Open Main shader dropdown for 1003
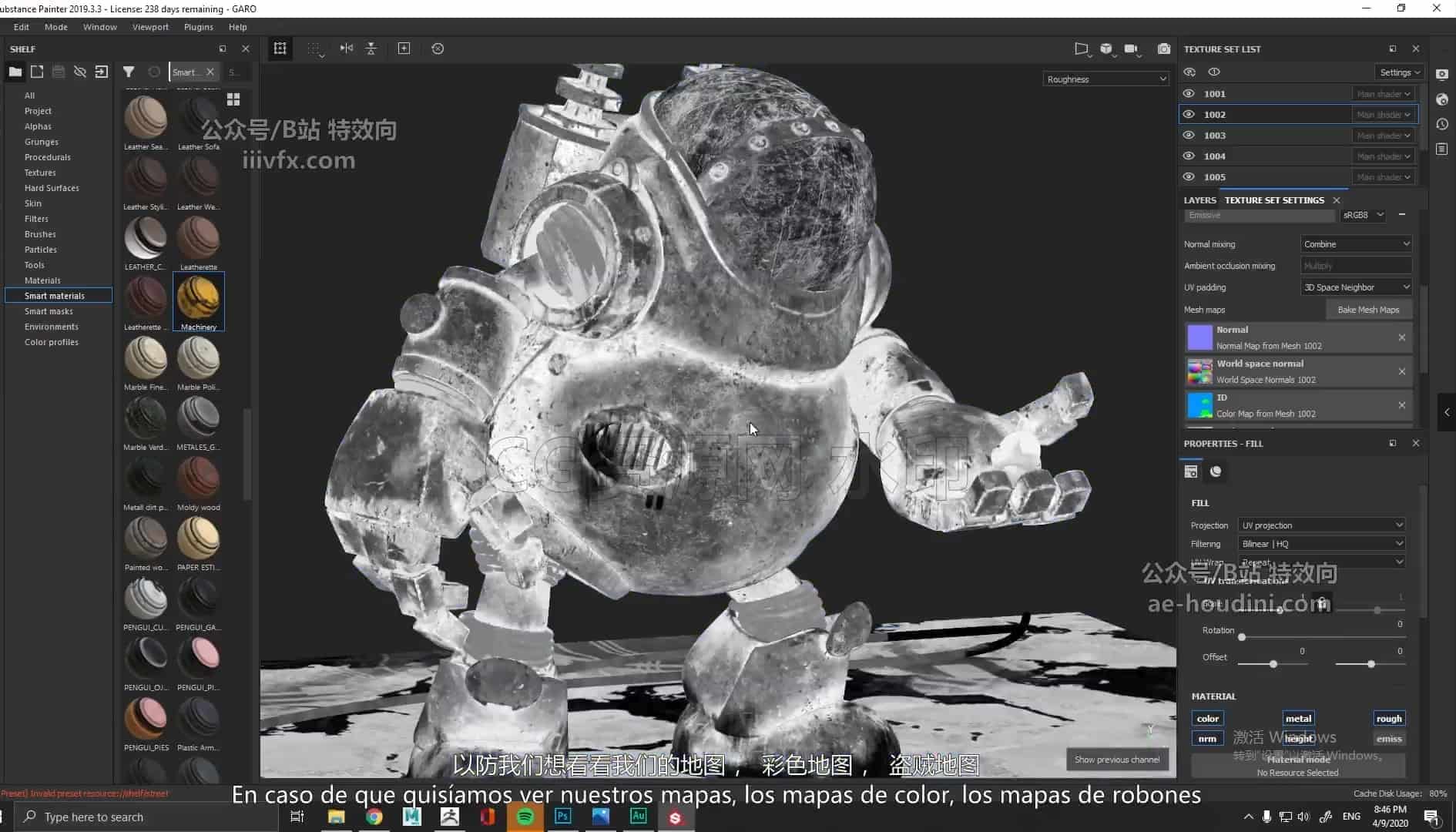The width and height of the screenshot is (1456, 832). click(1384, 136)
